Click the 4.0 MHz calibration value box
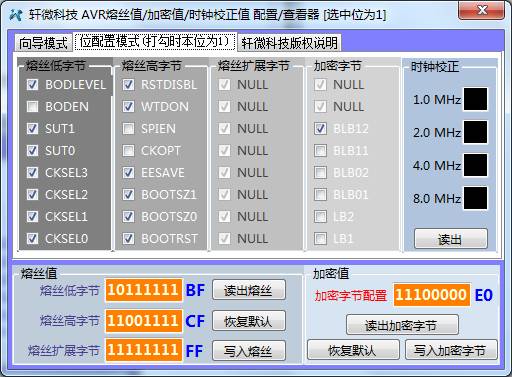The image size is (512, 377). (476, 165)
